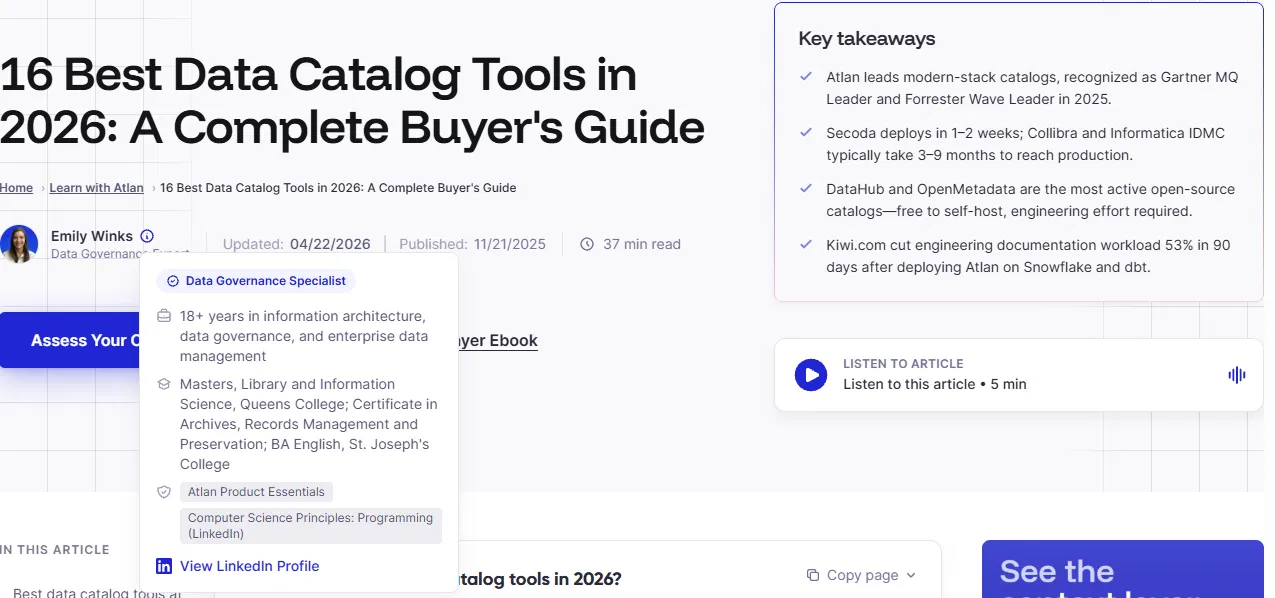Click the shield certifications icon

[x=164, y=492]
